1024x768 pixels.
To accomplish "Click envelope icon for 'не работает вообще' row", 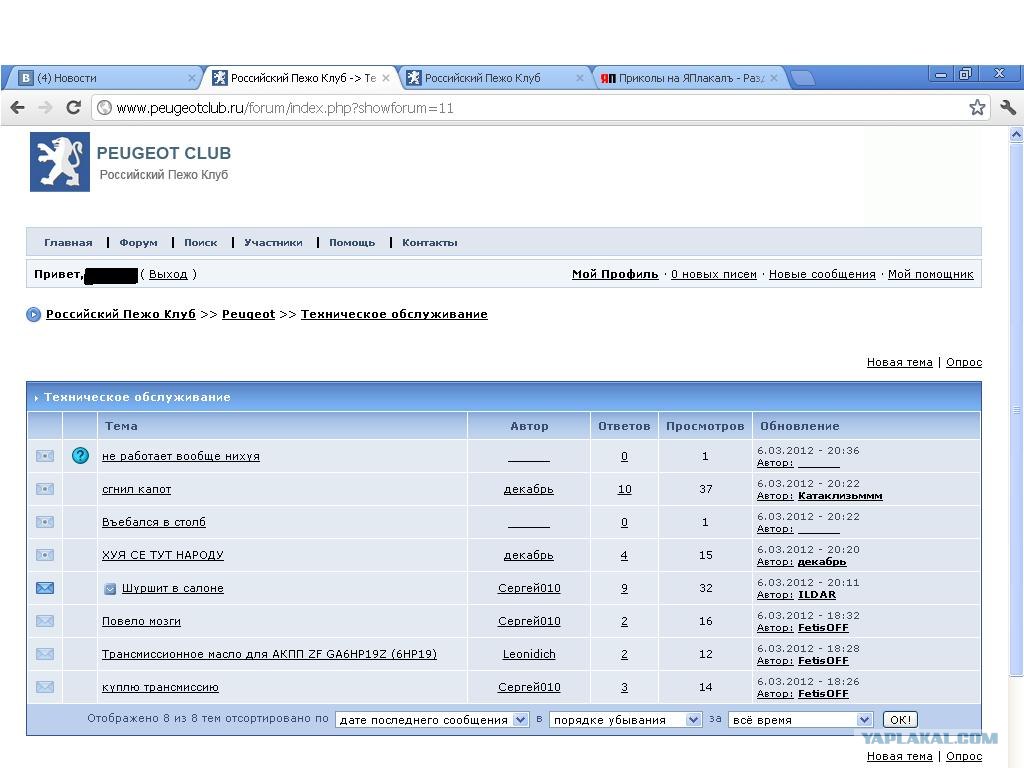I will [45, 456].
